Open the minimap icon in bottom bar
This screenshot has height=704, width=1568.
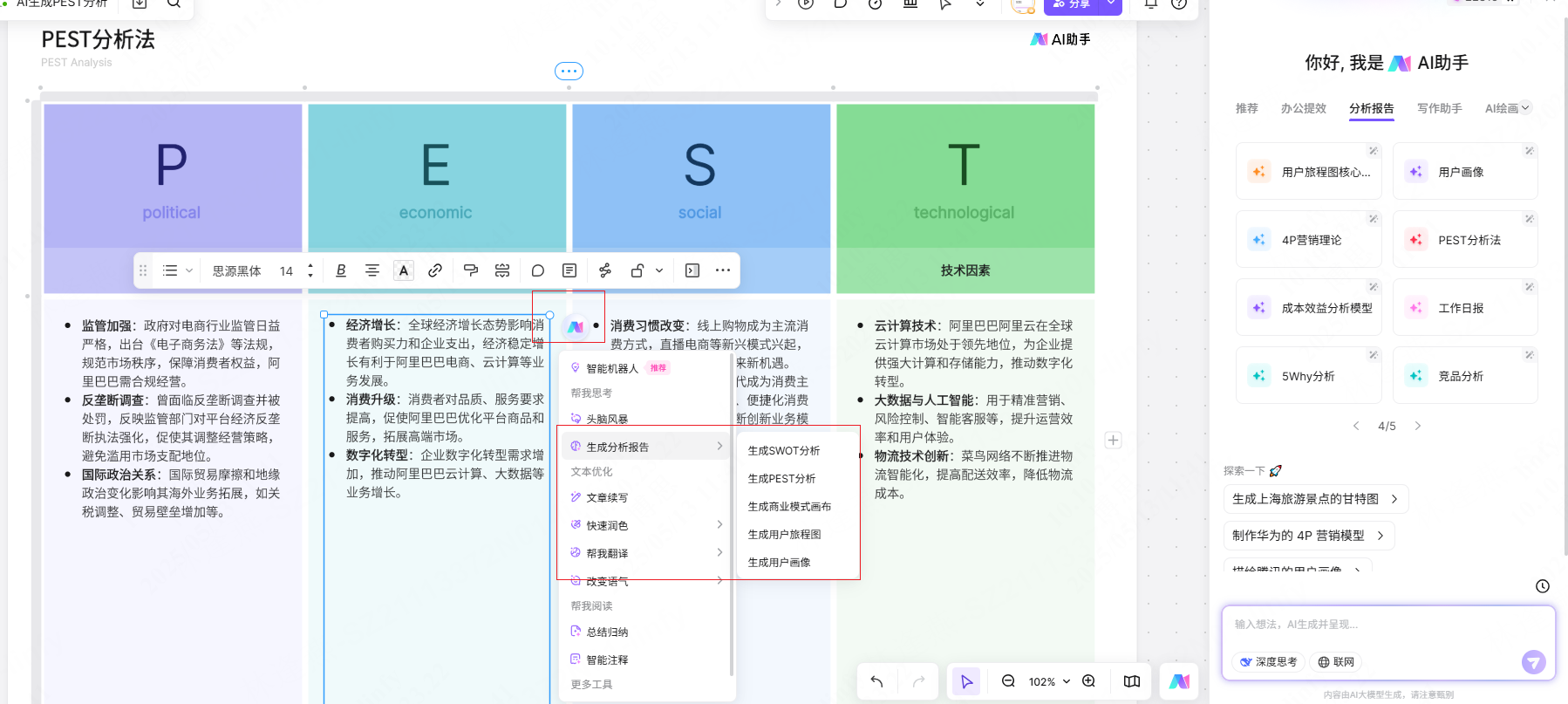(1132, 681)
